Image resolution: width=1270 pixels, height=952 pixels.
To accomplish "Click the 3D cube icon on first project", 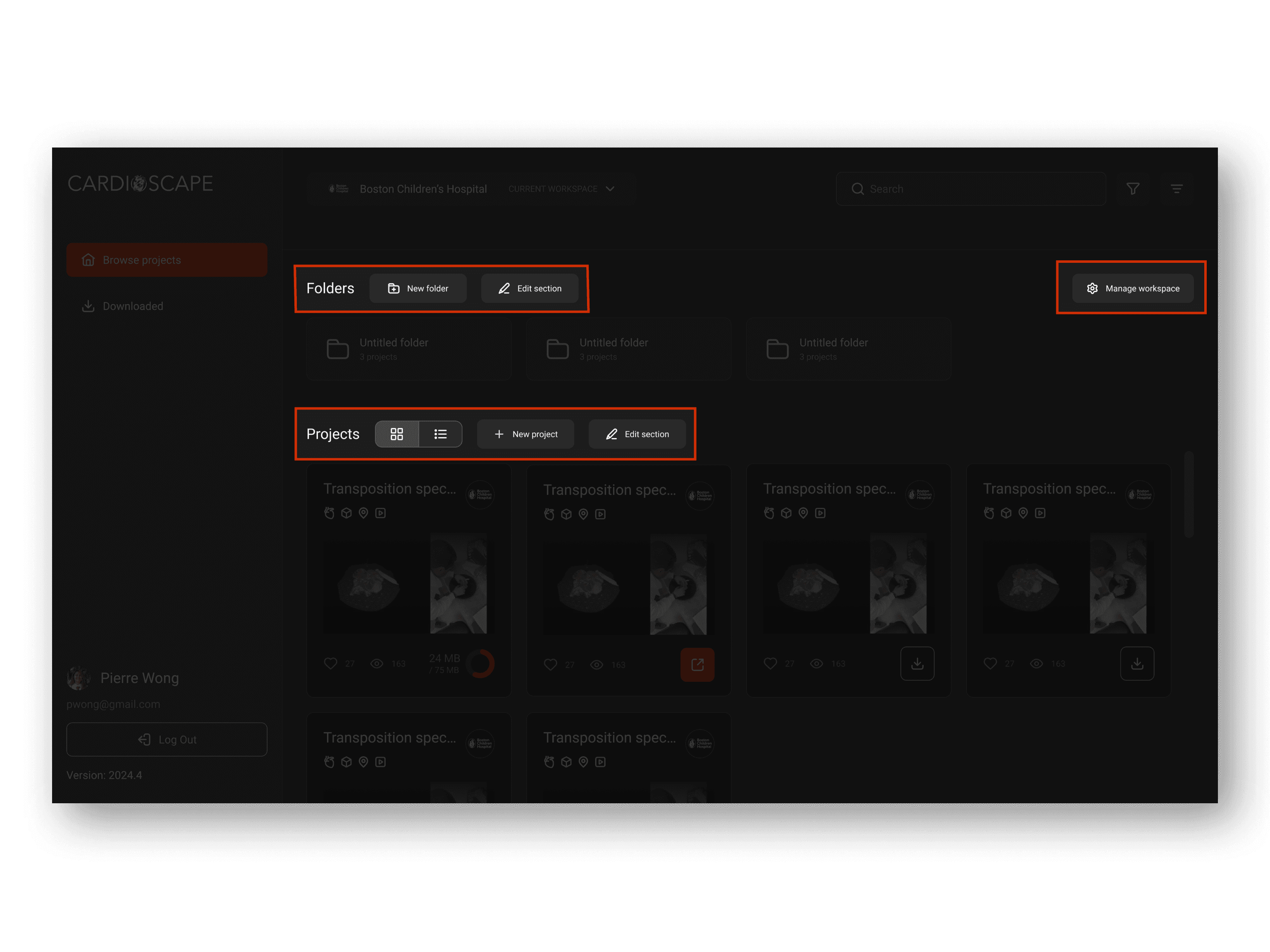I will coord(346,513).
